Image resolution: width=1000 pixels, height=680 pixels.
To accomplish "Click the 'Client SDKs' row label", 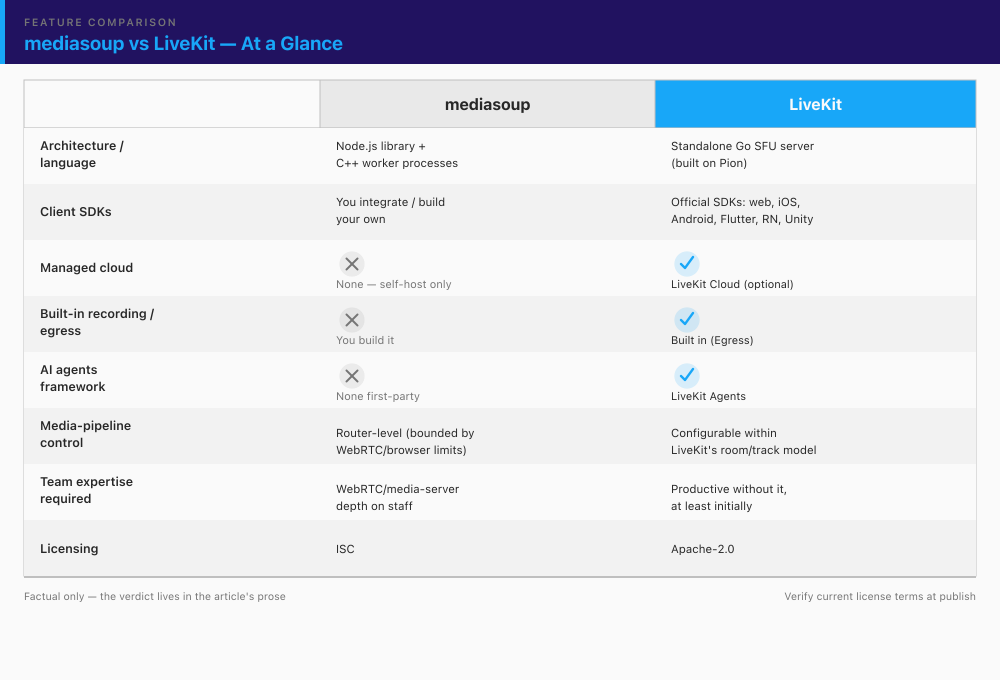I will pyautogui.click(x=75, y=212).
